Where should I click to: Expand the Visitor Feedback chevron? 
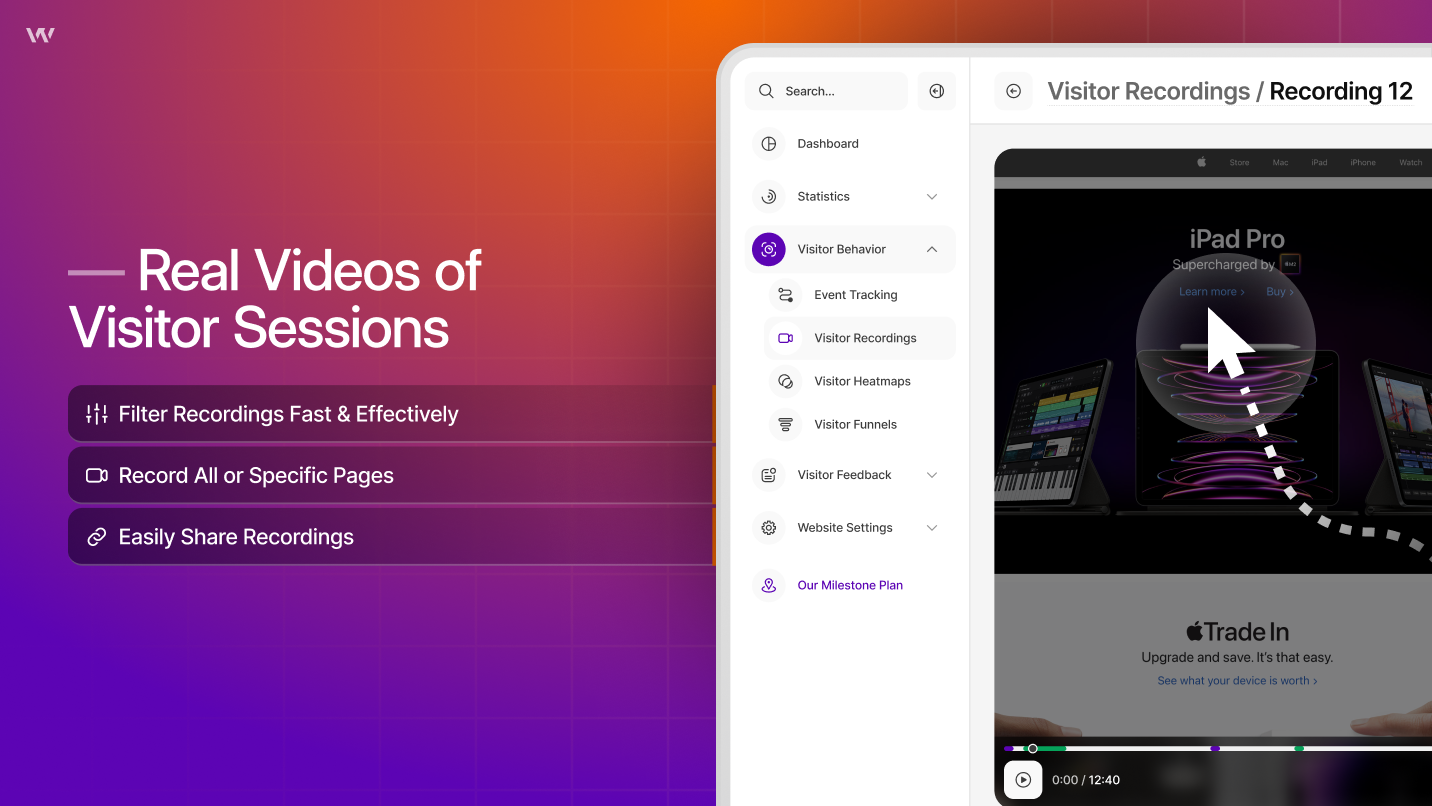pyautogui.click(x=932, y=475)
